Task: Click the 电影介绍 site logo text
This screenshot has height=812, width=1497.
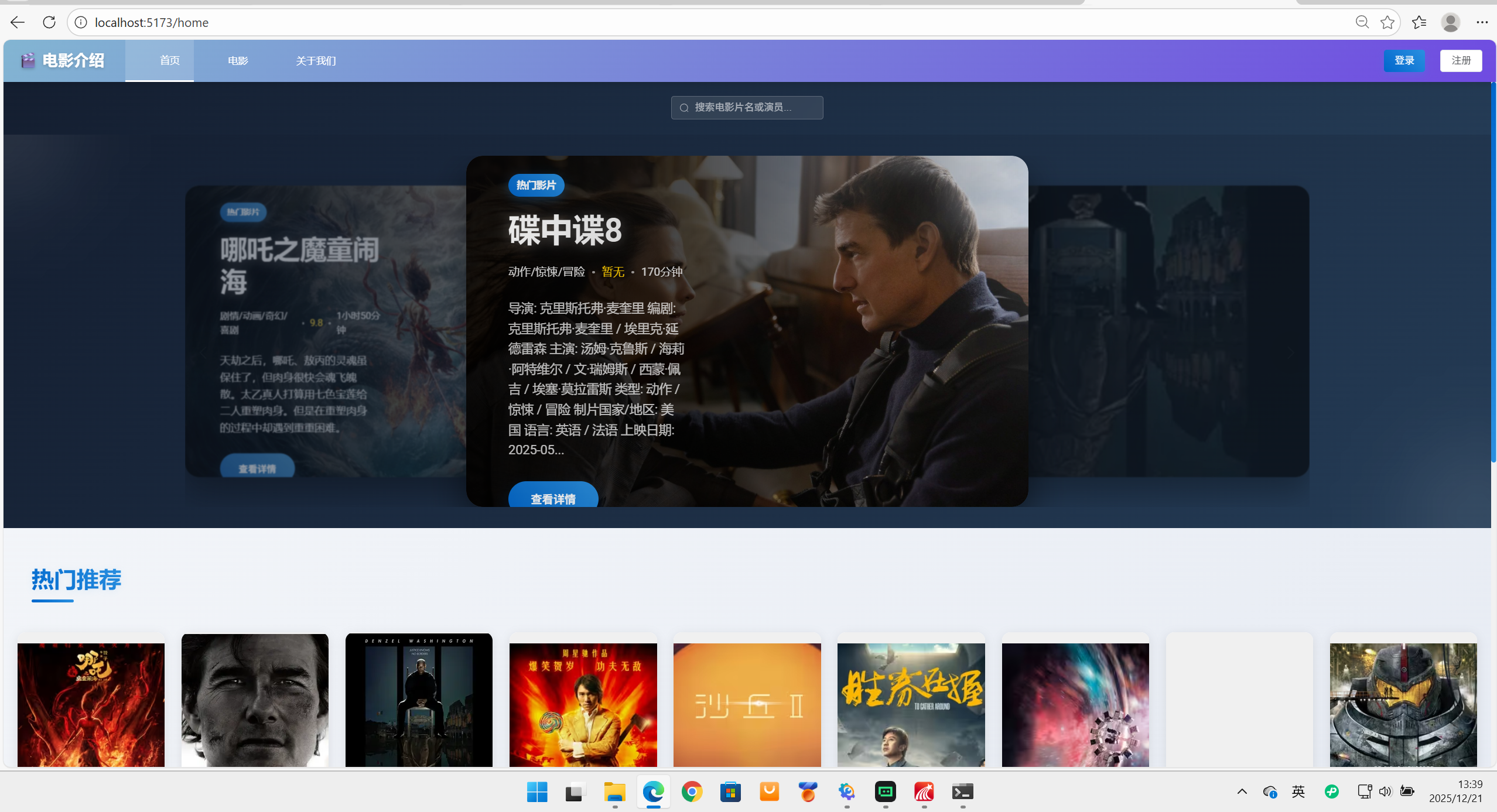Action: 73,61
